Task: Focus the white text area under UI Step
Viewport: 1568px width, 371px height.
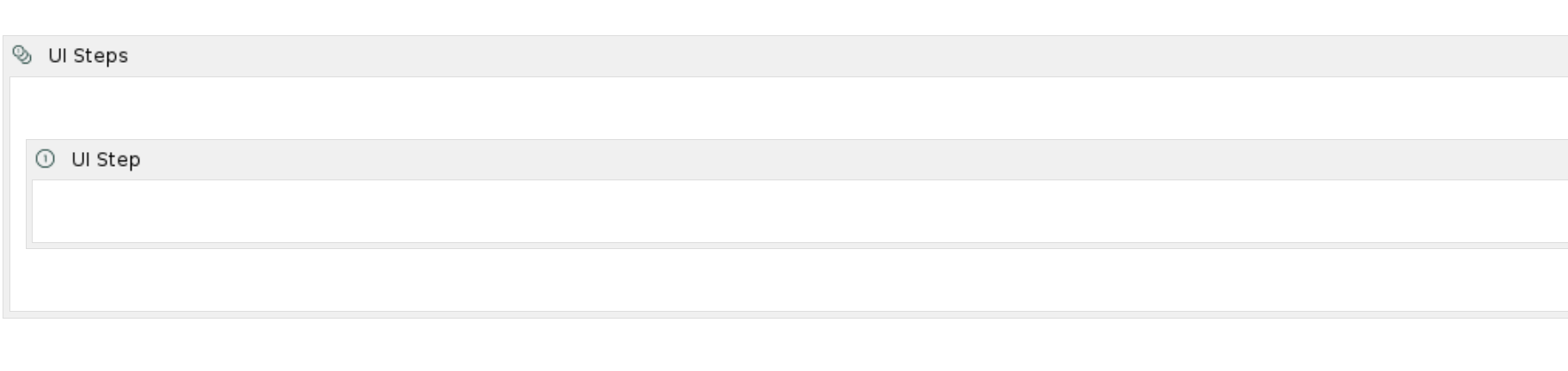Action: click(799, 211)
